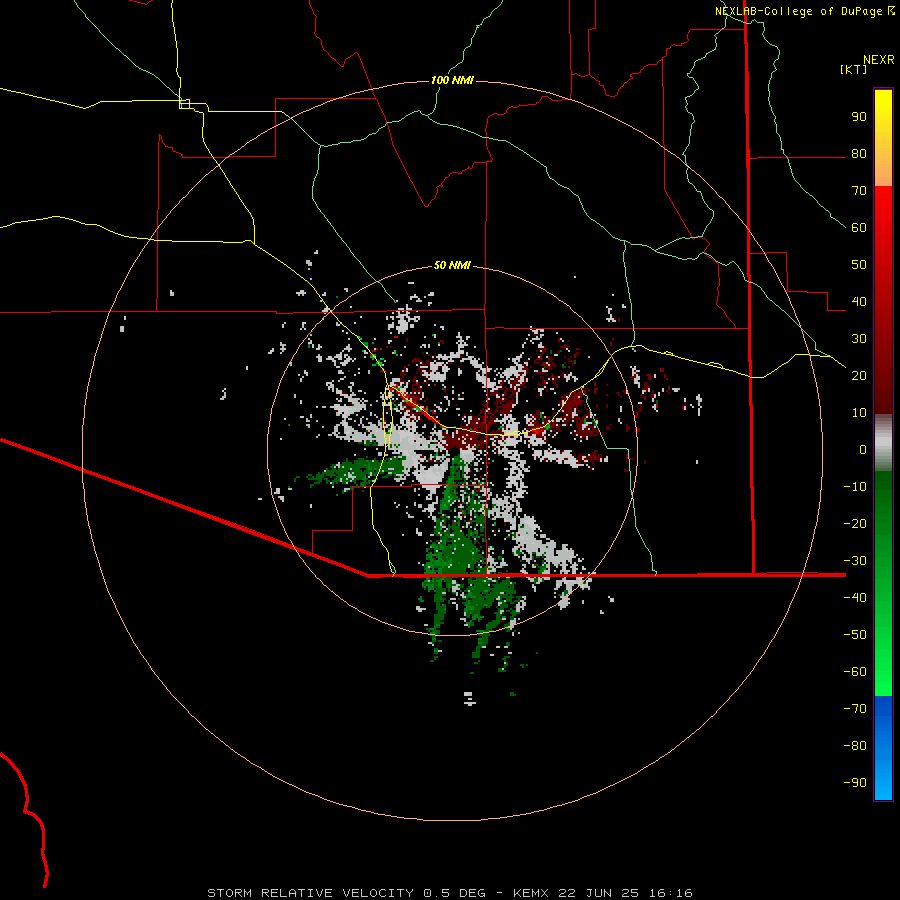Screen dimensions: 900x900
Task: Select the 70 value on velocity scale
Action: tap(859, 191)
